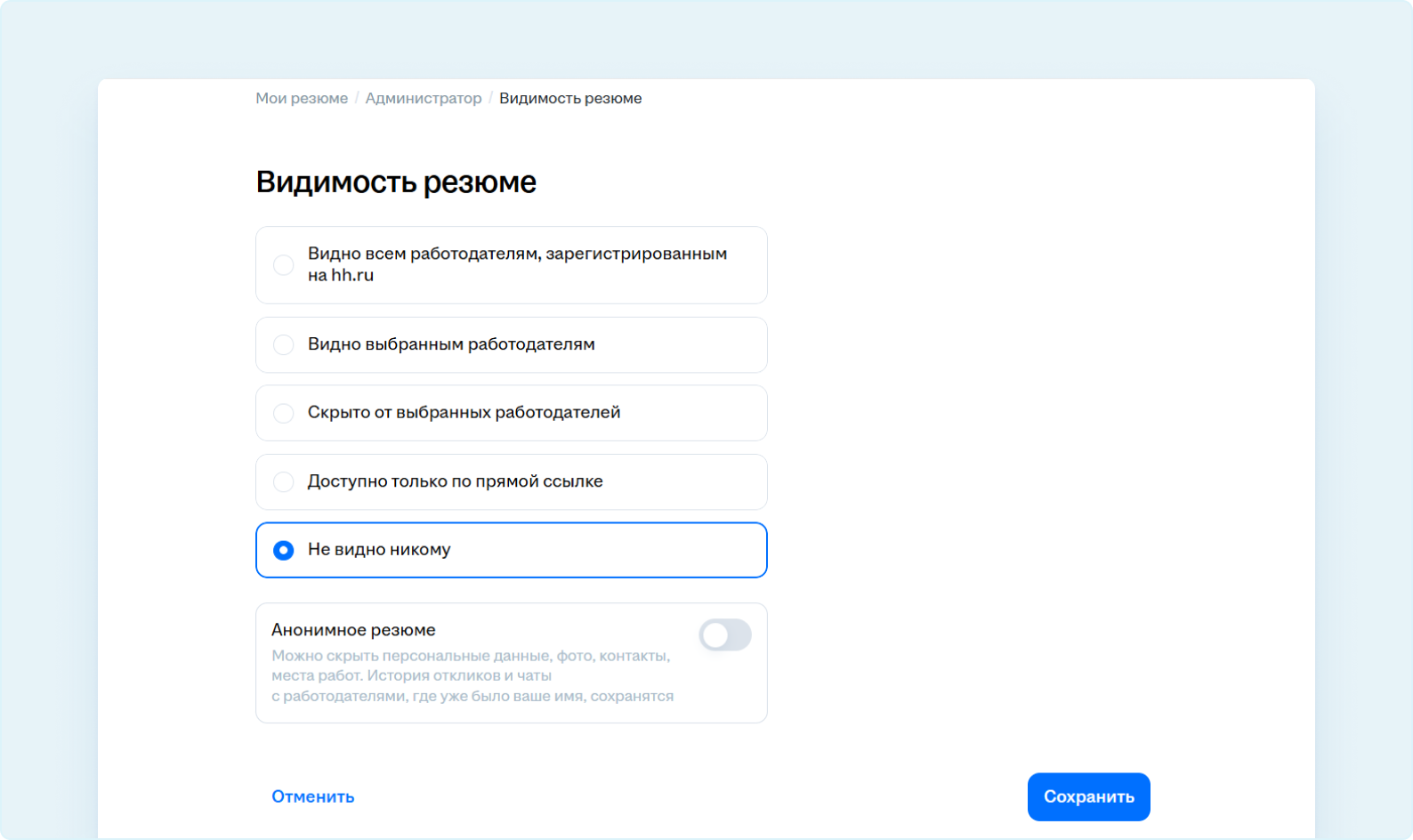The height and width of the screenshot is (840, 1413).
Task: Click the current 'Видимость резюме' breadcrumb item
Action: tap(570, 99)
